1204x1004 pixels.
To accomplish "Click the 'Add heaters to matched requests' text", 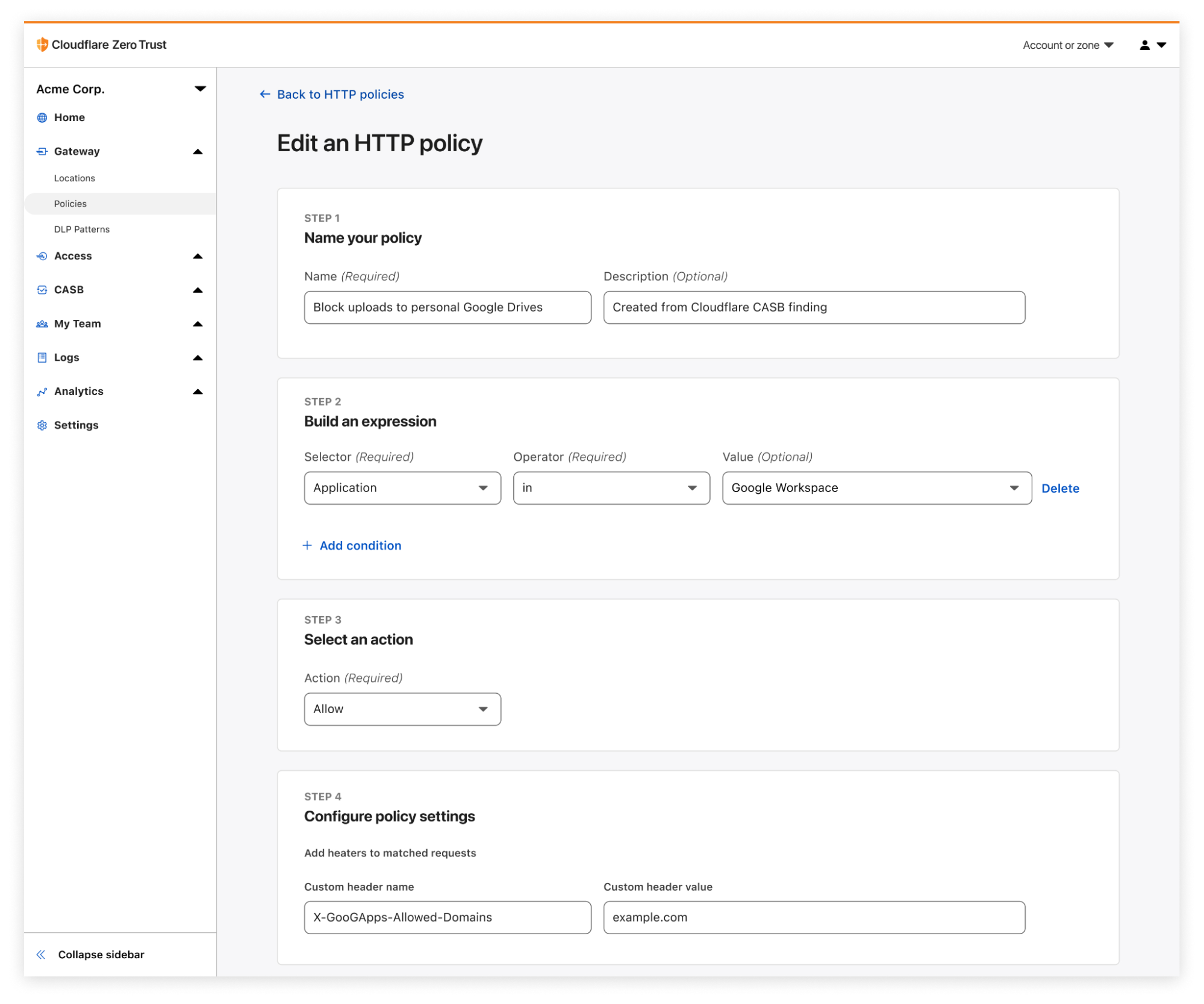I will 390,853.
